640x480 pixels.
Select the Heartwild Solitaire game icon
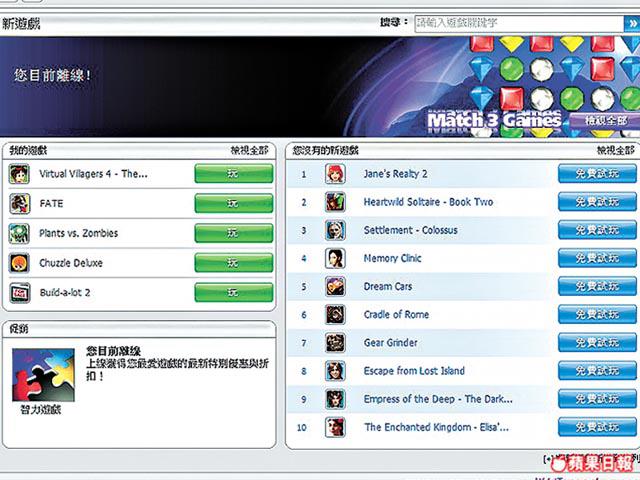335,202
